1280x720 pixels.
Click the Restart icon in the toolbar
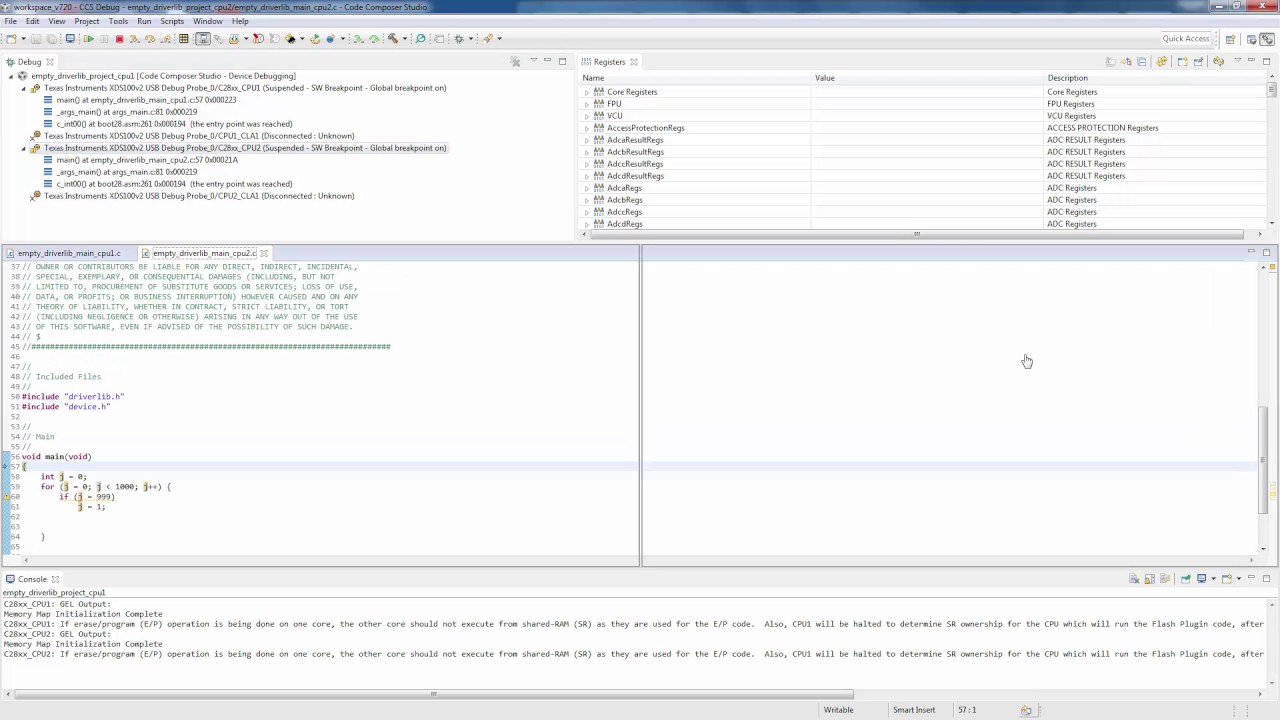pyautogui.click(x=314, y=39)
